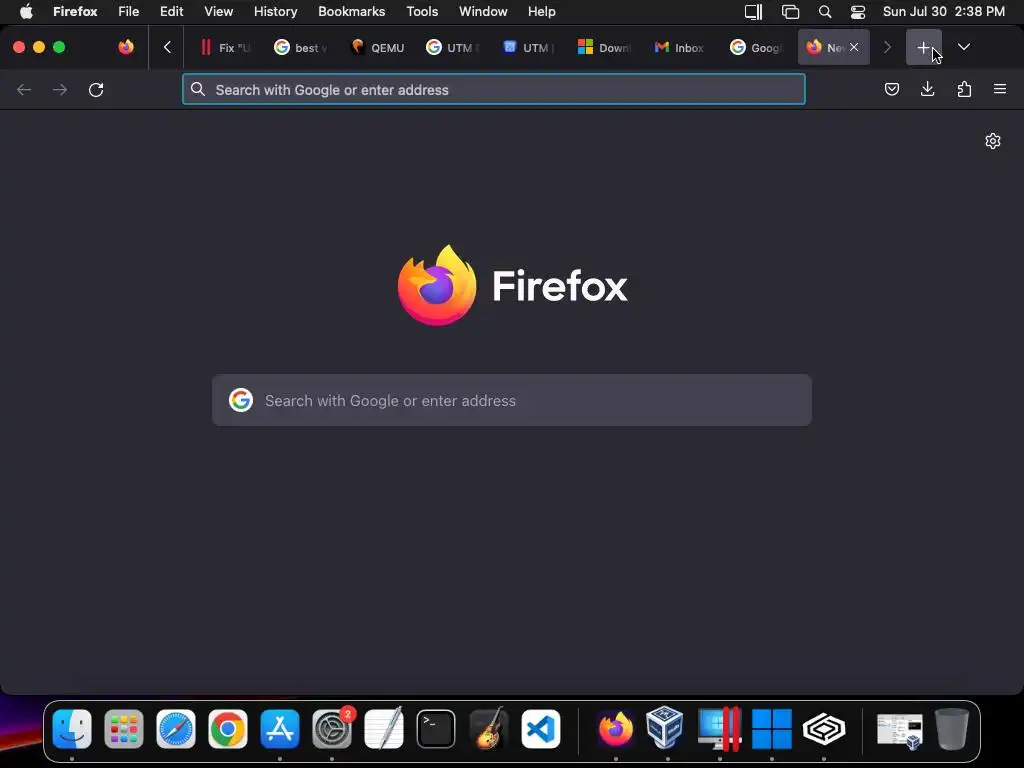Viewport: 1024px width, 768px height.
Task: Open Firefox View pinned icon in tab strip
Action: [126, 47]
